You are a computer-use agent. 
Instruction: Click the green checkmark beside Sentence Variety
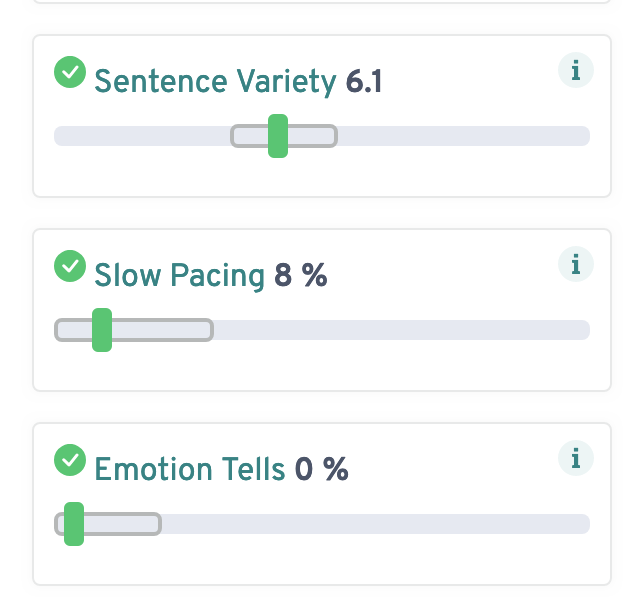pos(69,72)
